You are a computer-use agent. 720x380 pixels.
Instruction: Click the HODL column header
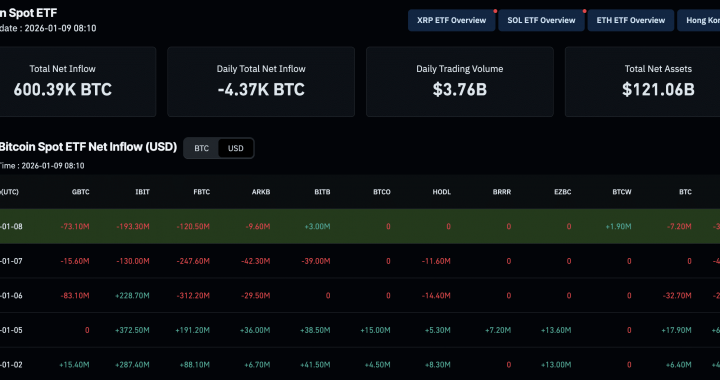click(442, 192)
